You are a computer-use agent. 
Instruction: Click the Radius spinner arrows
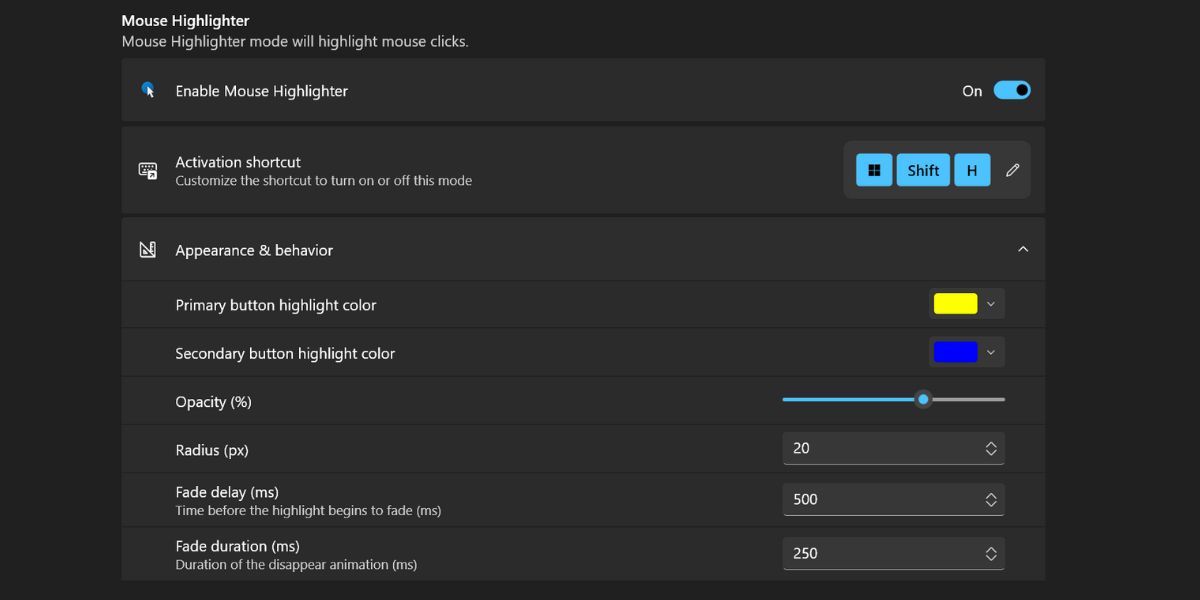991,448
